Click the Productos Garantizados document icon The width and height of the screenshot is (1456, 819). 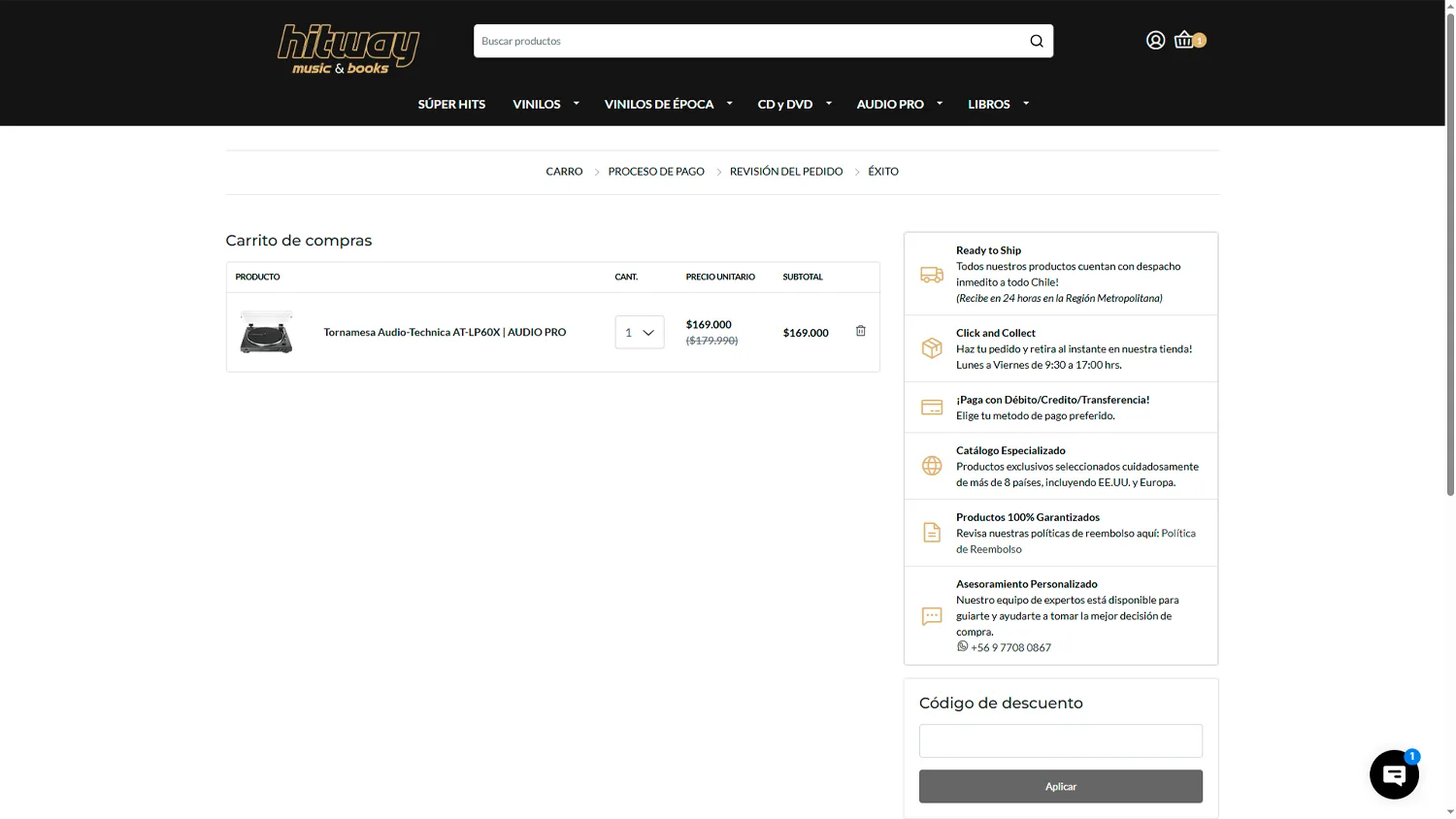tap(932, 533)
